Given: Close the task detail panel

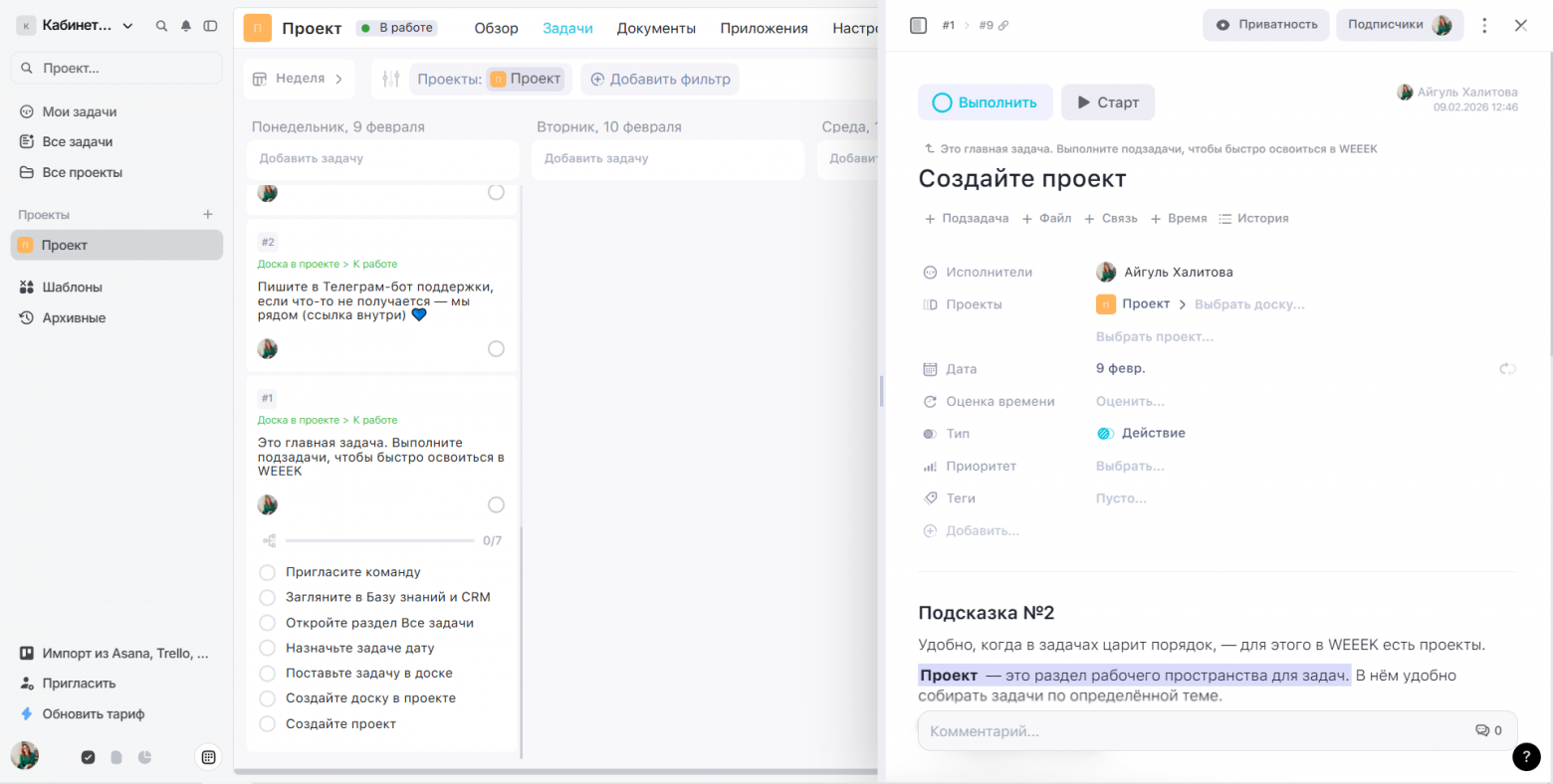Looking at the screenshot, I should 1520,26.
